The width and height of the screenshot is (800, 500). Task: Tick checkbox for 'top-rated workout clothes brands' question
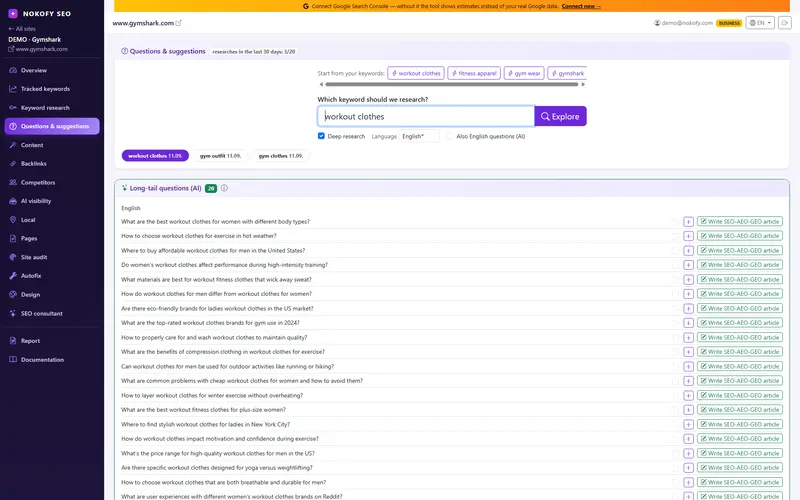[x=675, y=323]
